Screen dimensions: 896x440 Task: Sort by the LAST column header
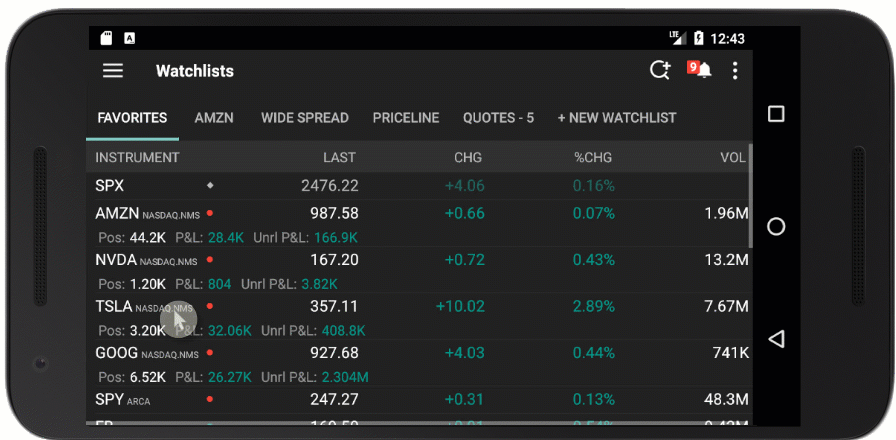339,158
